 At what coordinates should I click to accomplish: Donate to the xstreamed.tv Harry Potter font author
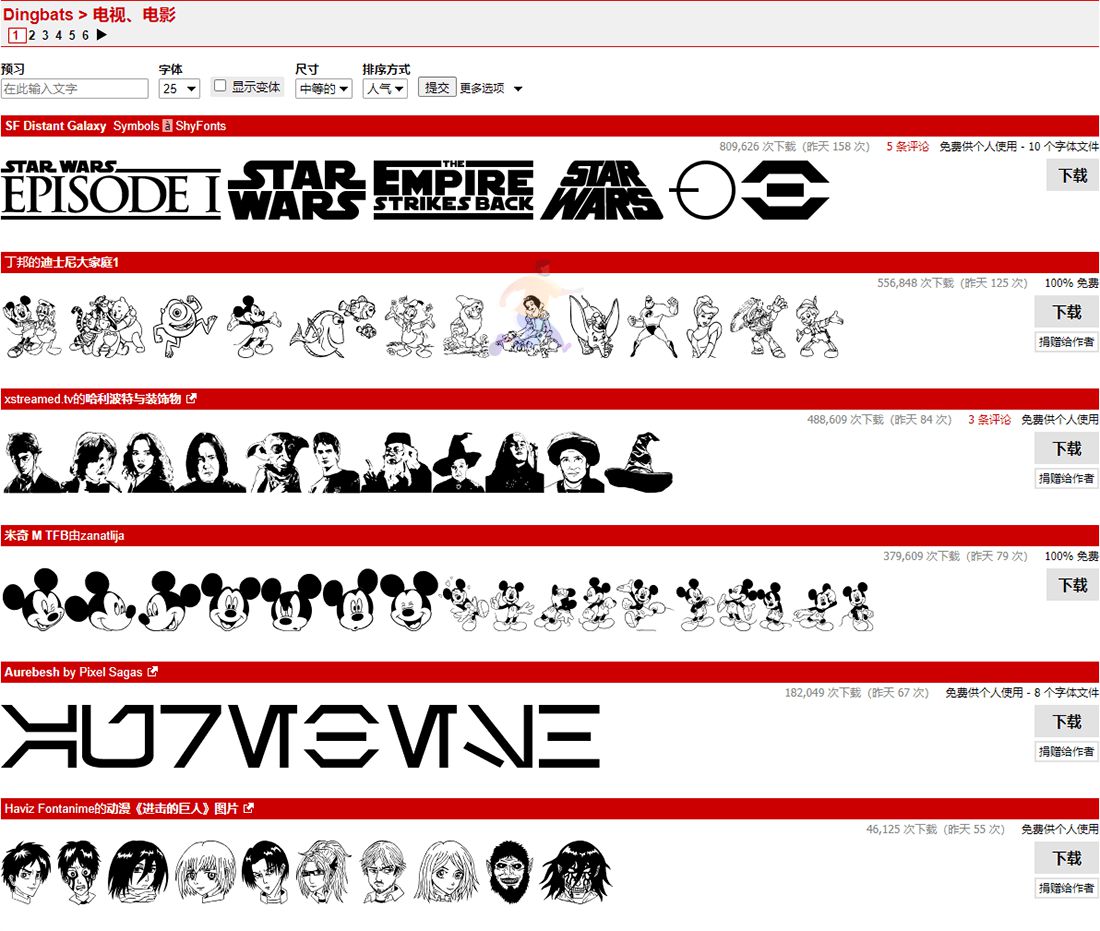point(1066,478)
